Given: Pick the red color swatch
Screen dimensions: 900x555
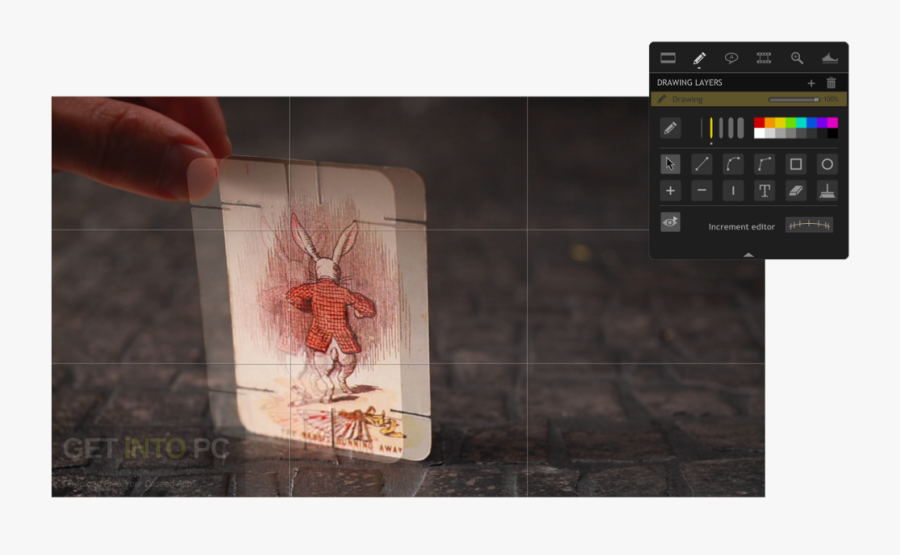Looking at the screenshot, I should point(759,122).
